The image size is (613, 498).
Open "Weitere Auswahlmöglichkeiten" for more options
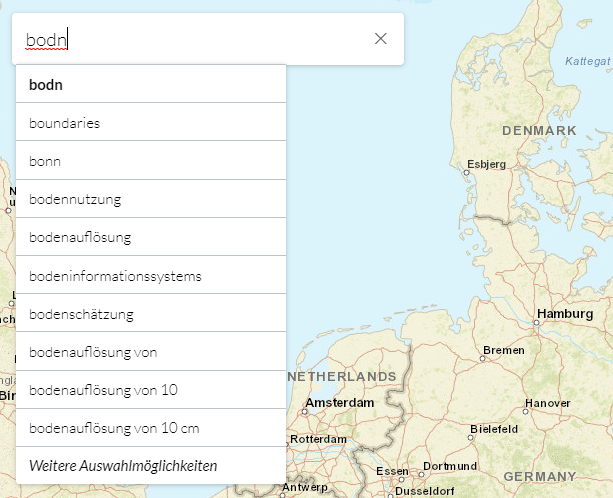tap(151, 466)
